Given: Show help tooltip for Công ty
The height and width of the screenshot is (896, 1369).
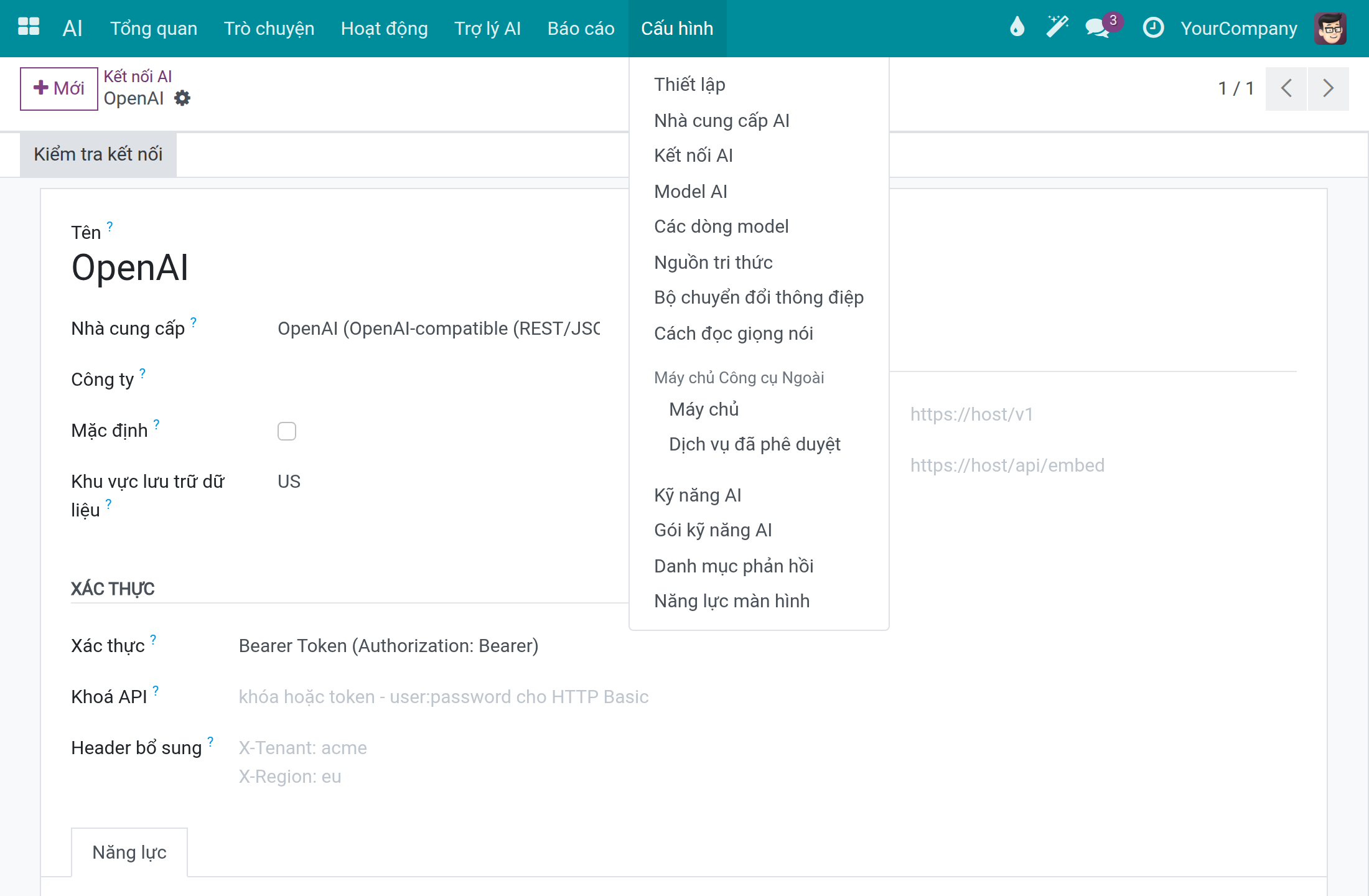Looking at the screenshot, I should point(143,373).
